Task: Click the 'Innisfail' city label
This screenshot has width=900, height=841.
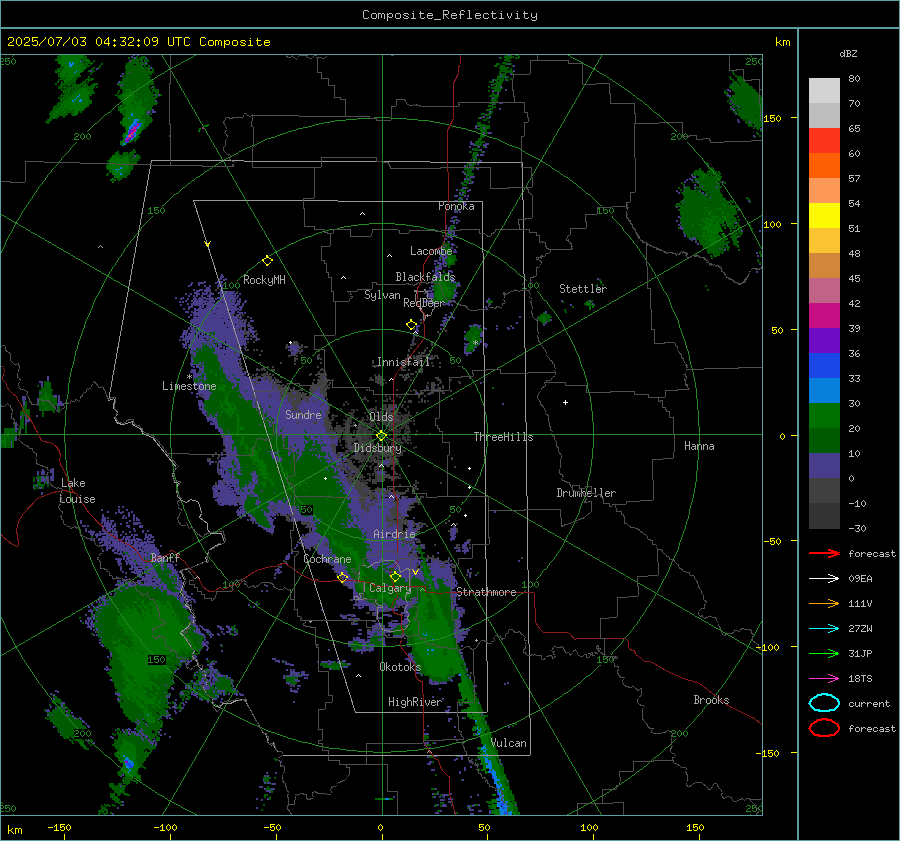Action: coord(403,362)
